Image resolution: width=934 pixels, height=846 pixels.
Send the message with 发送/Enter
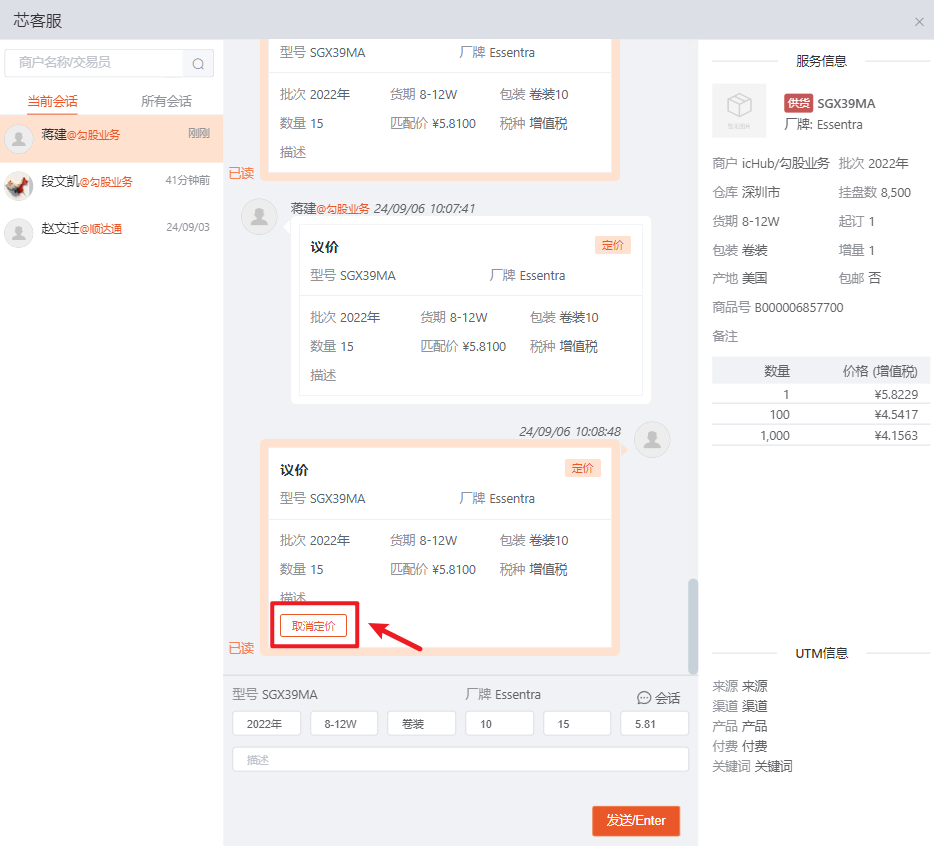click(635, 820)
